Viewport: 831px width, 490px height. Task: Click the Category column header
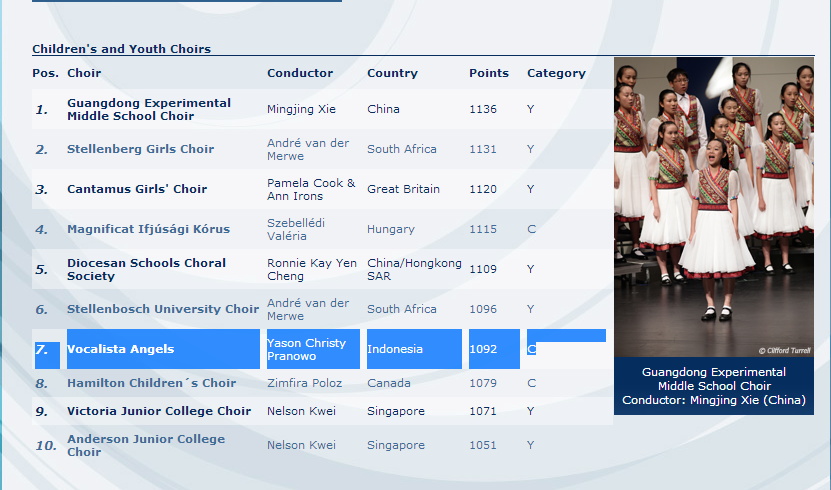click(x=556, y=73)
